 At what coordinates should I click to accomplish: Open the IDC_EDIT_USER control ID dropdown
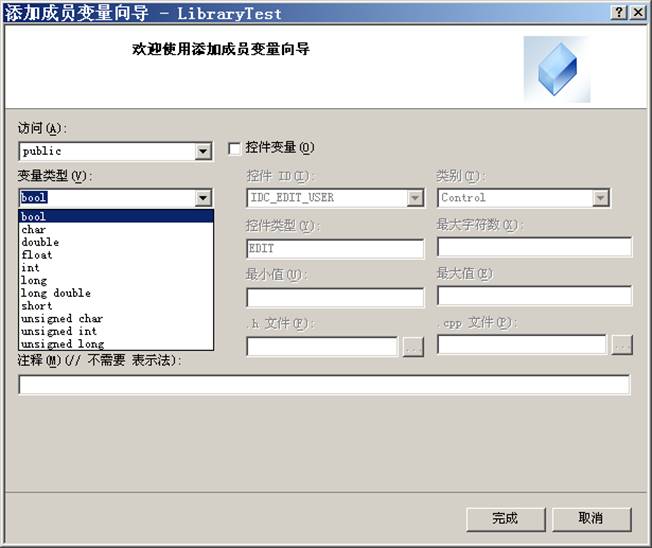point(415,198)
